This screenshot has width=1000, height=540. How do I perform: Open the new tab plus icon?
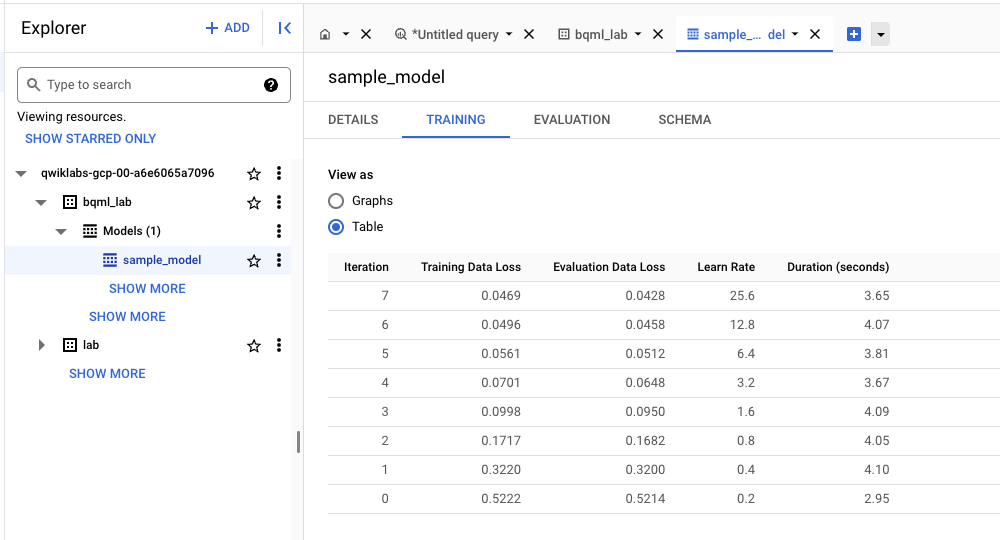tap(854, 34)
